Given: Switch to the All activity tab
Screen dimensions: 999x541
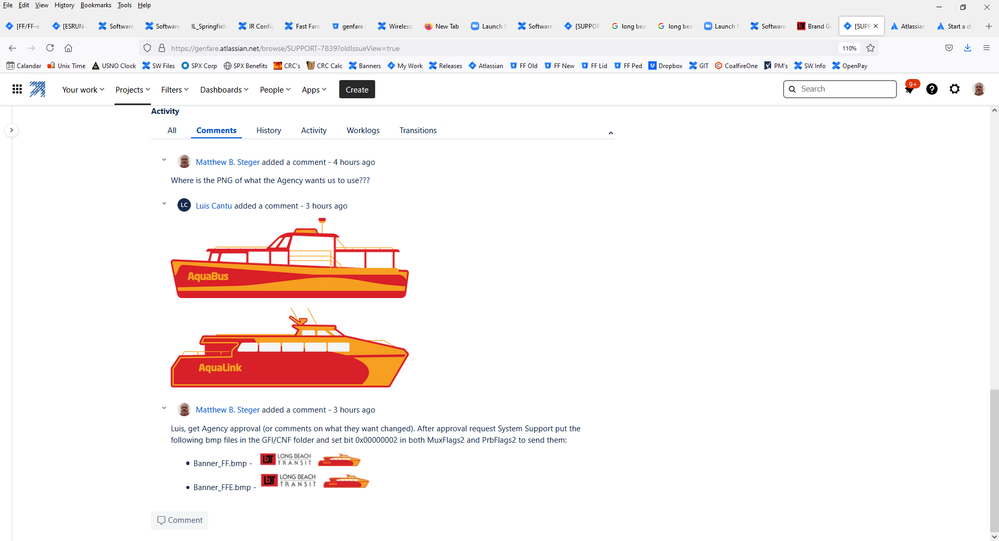Looking at the screenshot, I should click(172, 130).
